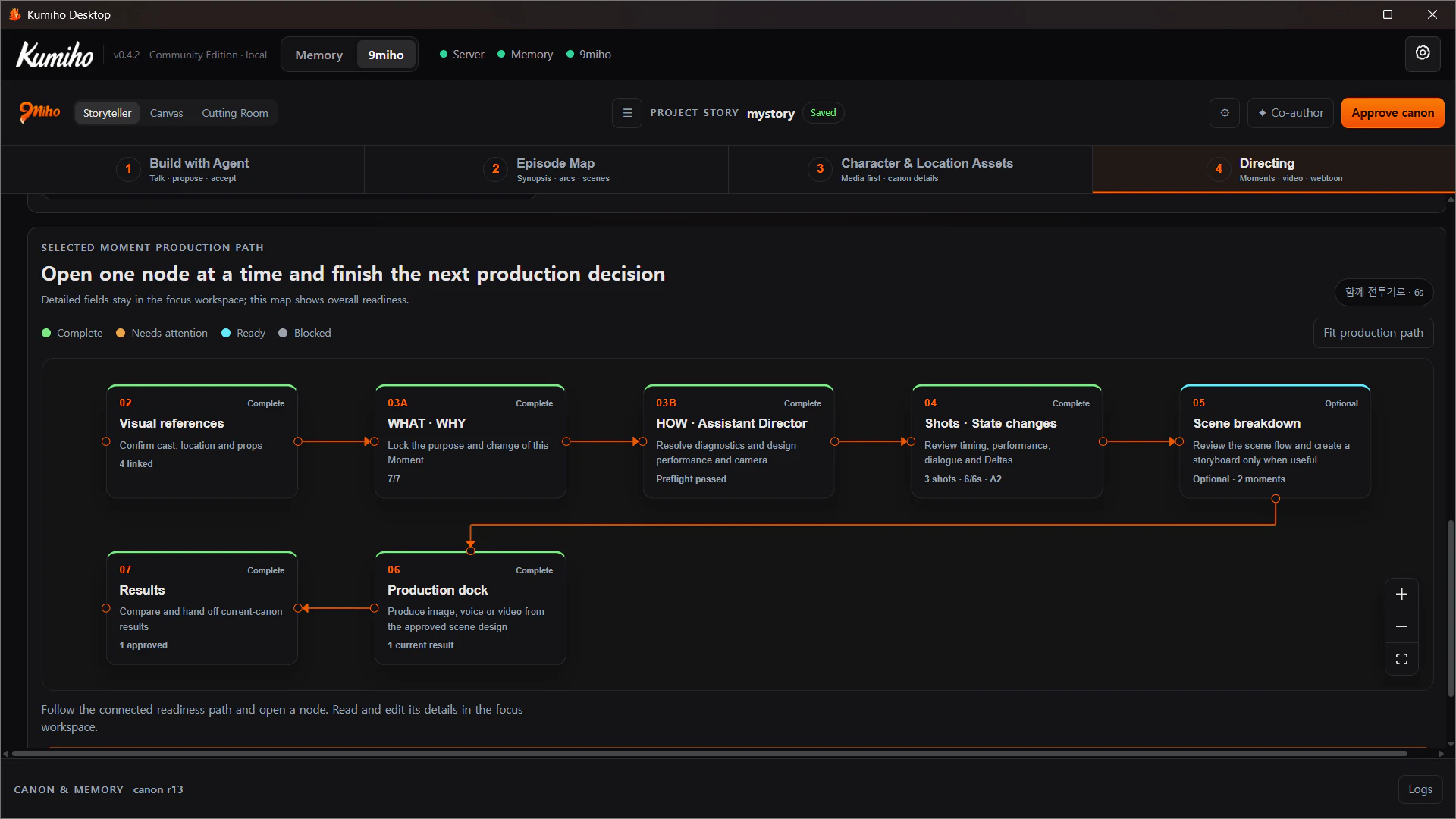Select the Directing step
Image resolution: width=1456 pixels, height=819 pixels.
click(1274, 169)
